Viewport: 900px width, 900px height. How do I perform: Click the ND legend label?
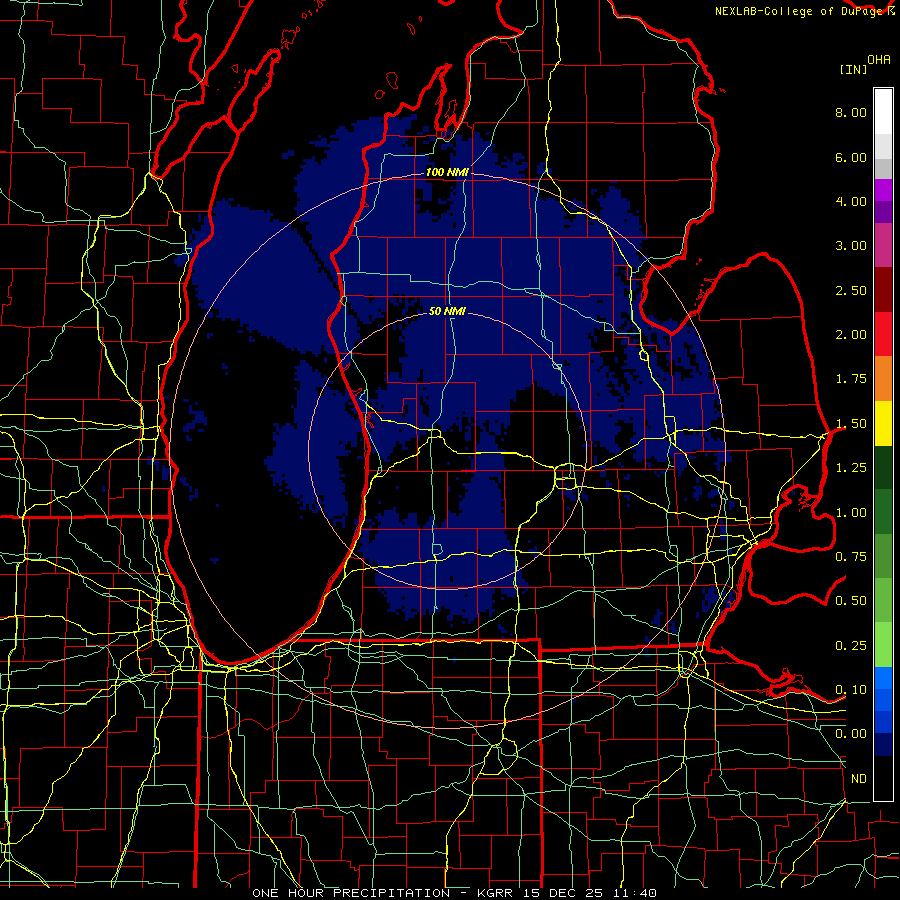tap(859, 779)
